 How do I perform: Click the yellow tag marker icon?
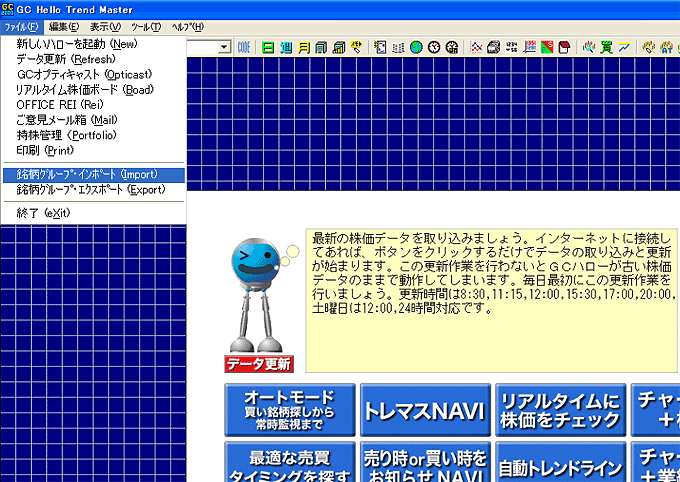[x=356, y=47]
